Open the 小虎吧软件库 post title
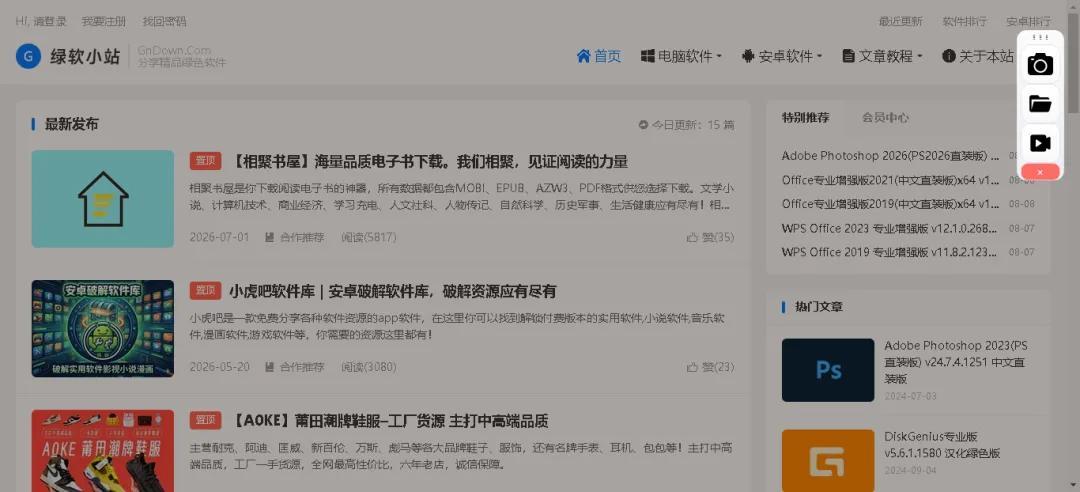This screenshot has height=492, width=1080. click(393, 291)
